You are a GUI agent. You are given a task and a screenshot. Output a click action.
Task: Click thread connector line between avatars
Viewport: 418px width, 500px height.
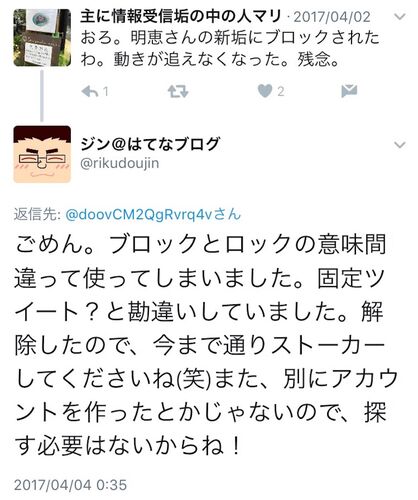(x=42, y=96)
